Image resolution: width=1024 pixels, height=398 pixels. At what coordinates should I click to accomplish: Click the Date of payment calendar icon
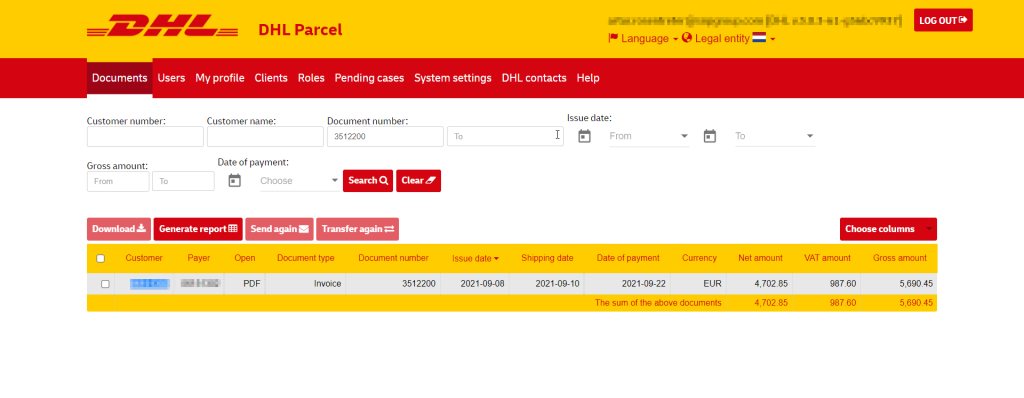click(x=234, y=180)
